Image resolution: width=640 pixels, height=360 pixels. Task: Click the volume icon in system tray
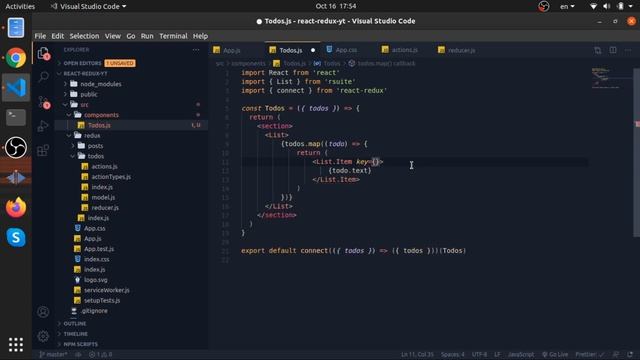tap(607, 6)
